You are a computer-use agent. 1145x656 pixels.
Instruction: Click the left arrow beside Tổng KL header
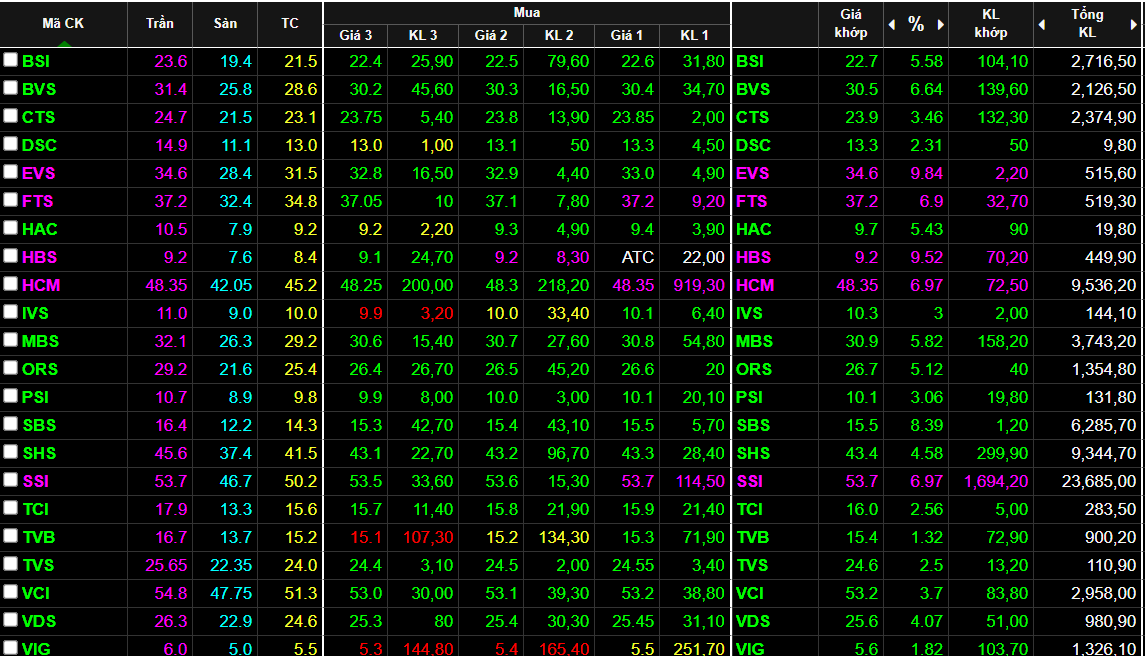click(x=1042, y=25)
